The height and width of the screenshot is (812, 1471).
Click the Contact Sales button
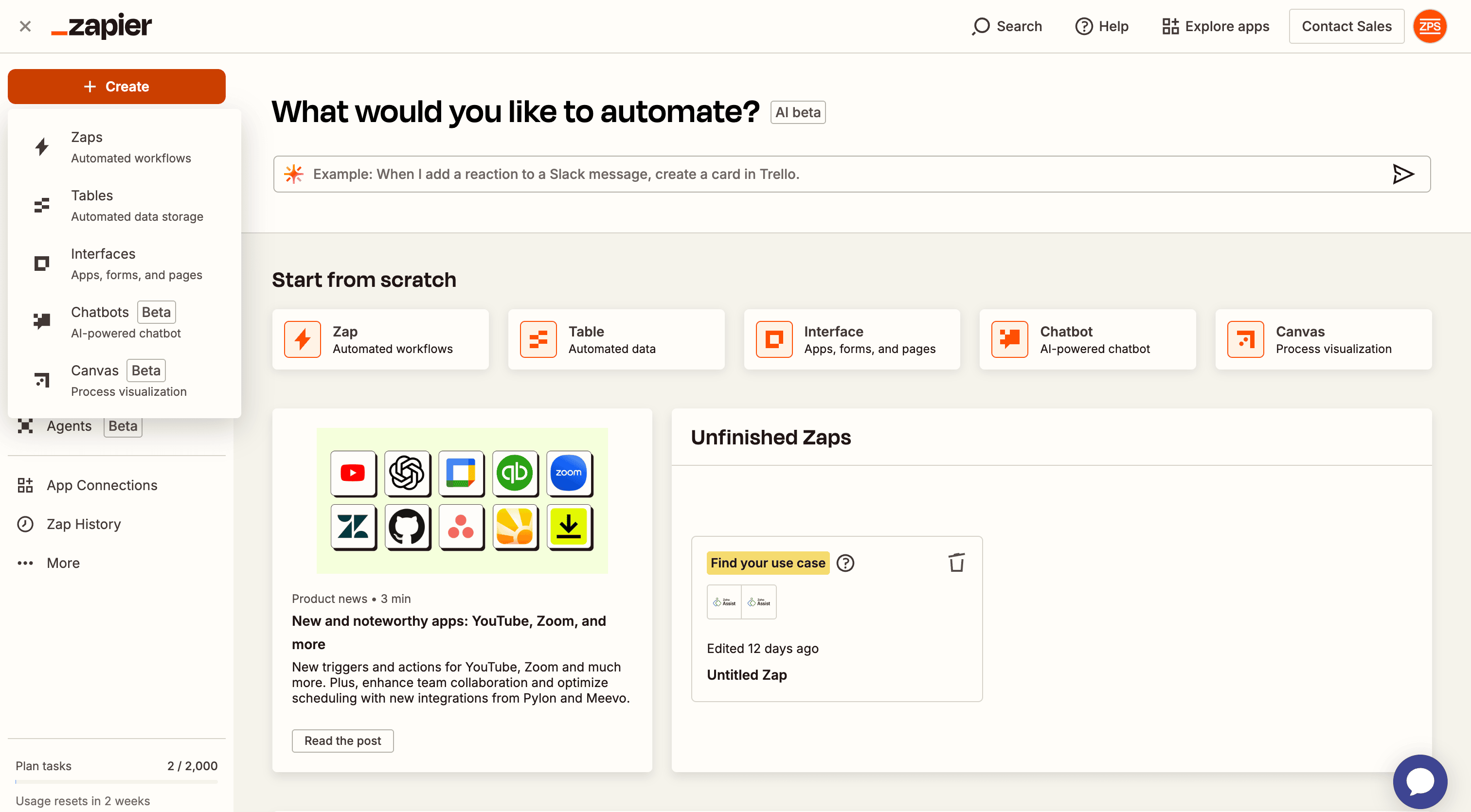pyautogui.click(x=1346, y=26)
